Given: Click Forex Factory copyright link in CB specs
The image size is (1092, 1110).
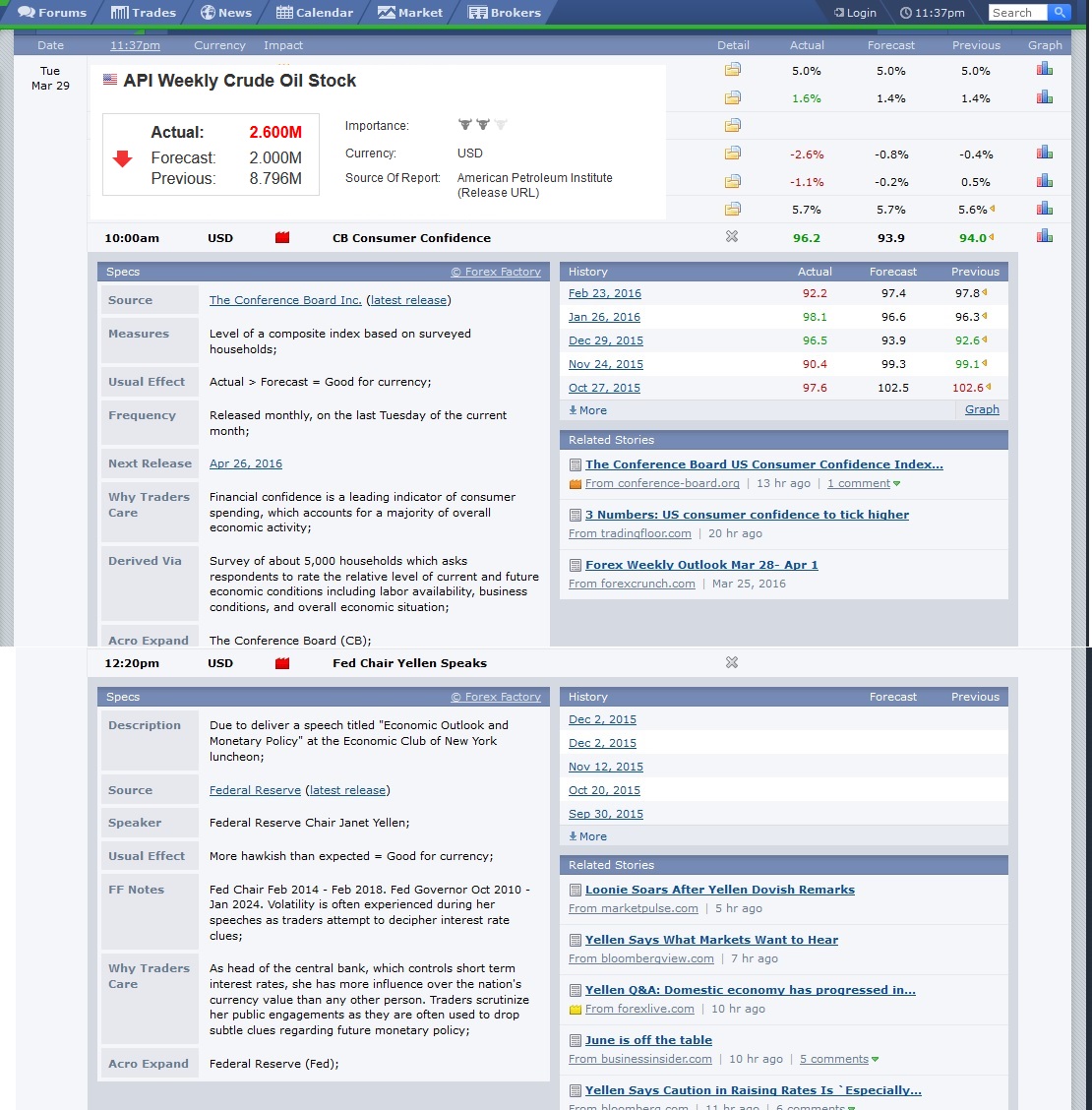Looking at the screenshot, I should (x=496, y=272).
